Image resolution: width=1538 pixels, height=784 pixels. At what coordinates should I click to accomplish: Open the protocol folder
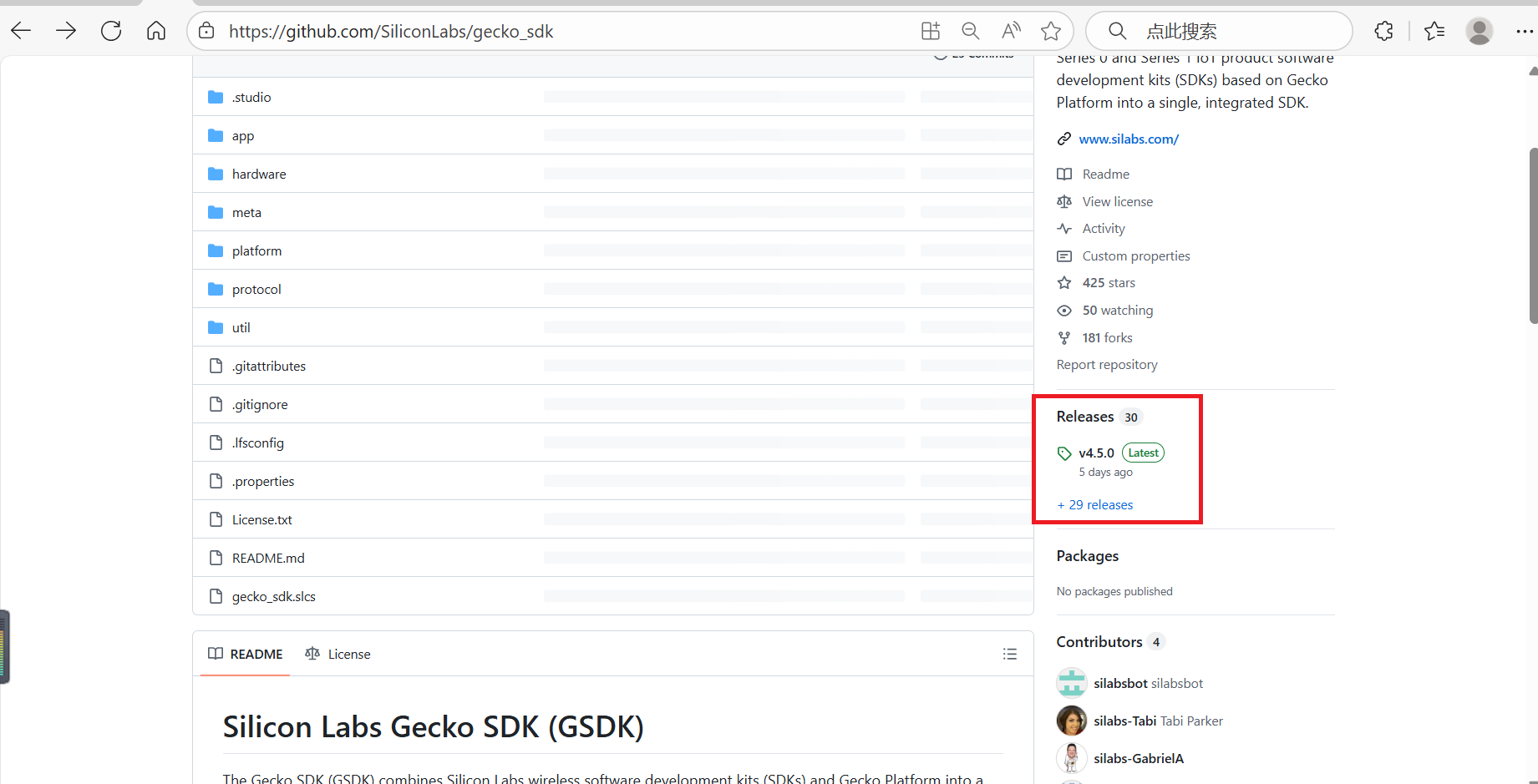coord(256,289)
